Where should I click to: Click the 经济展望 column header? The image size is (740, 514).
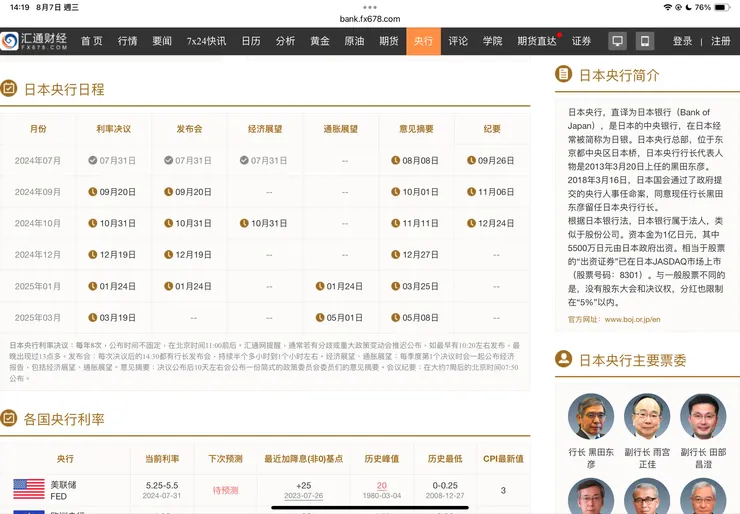pos(265,129)
